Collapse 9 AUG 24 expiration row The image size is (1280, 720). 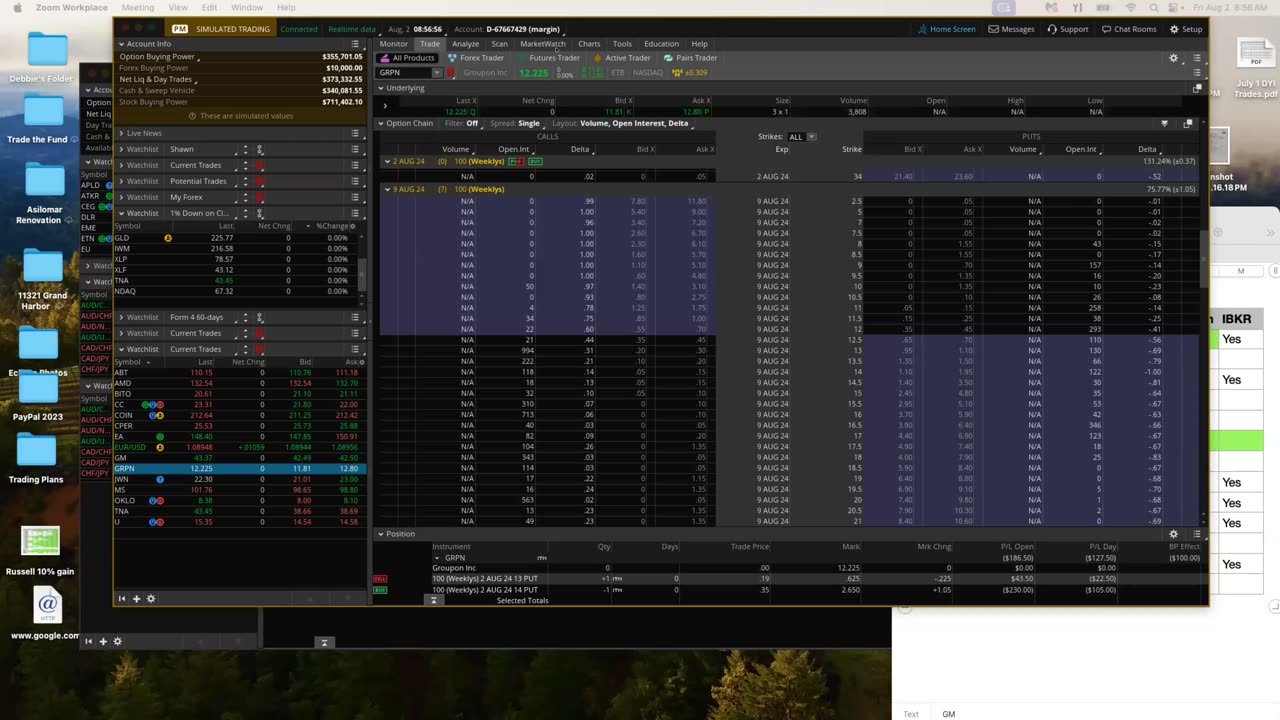[387, 189]
